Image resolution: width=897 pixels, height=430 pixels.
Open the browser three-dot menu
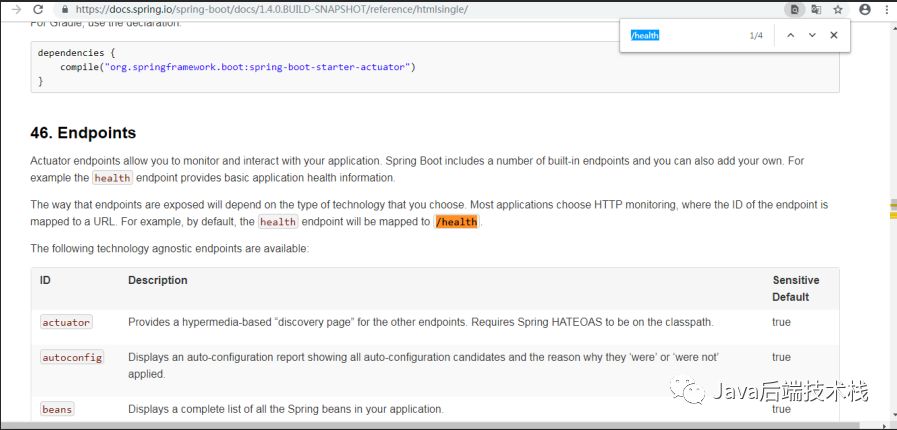[887, 10]
